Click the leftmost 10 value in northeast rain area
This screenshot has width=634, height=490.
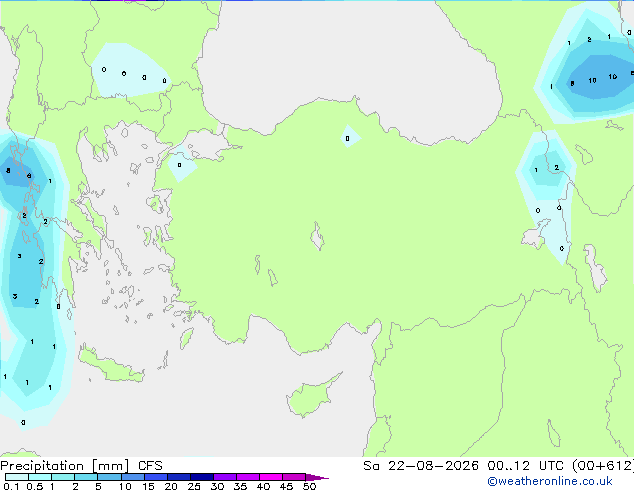click(592, 80)
